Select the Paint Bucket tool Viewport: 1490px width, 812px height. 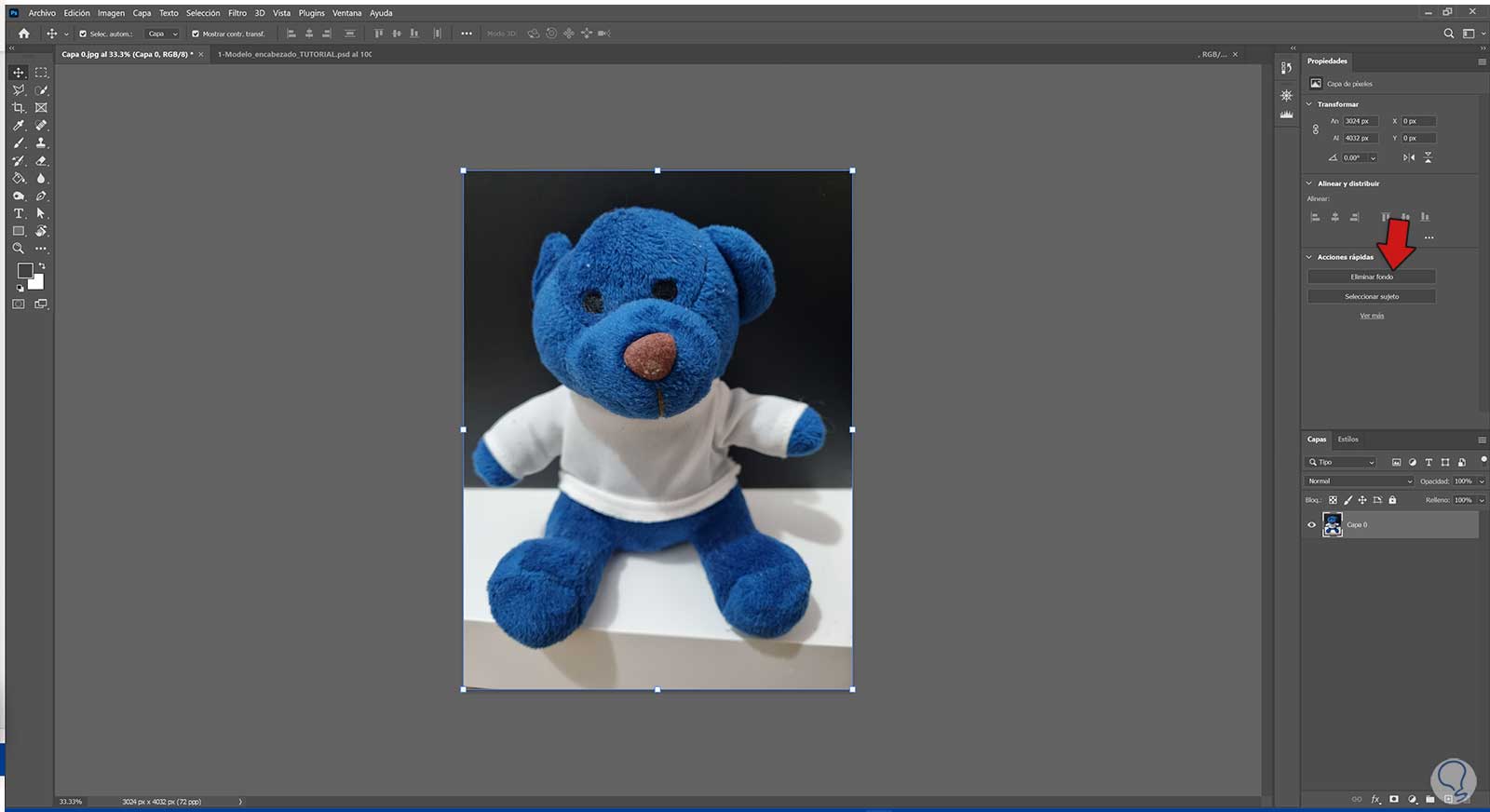point(18,179)
